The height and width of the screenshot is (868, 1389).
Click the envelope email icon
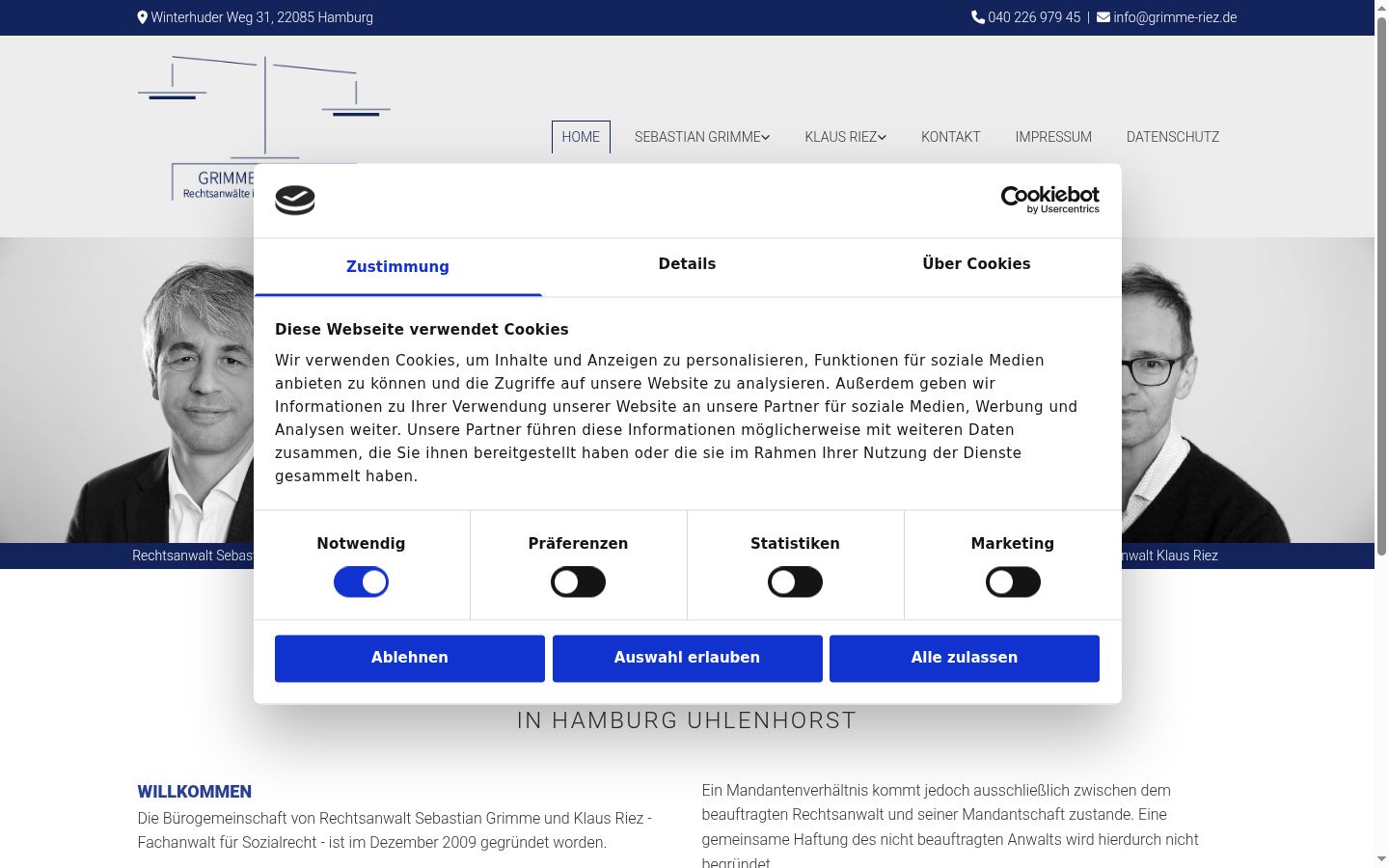click(x=1103, y=17)
